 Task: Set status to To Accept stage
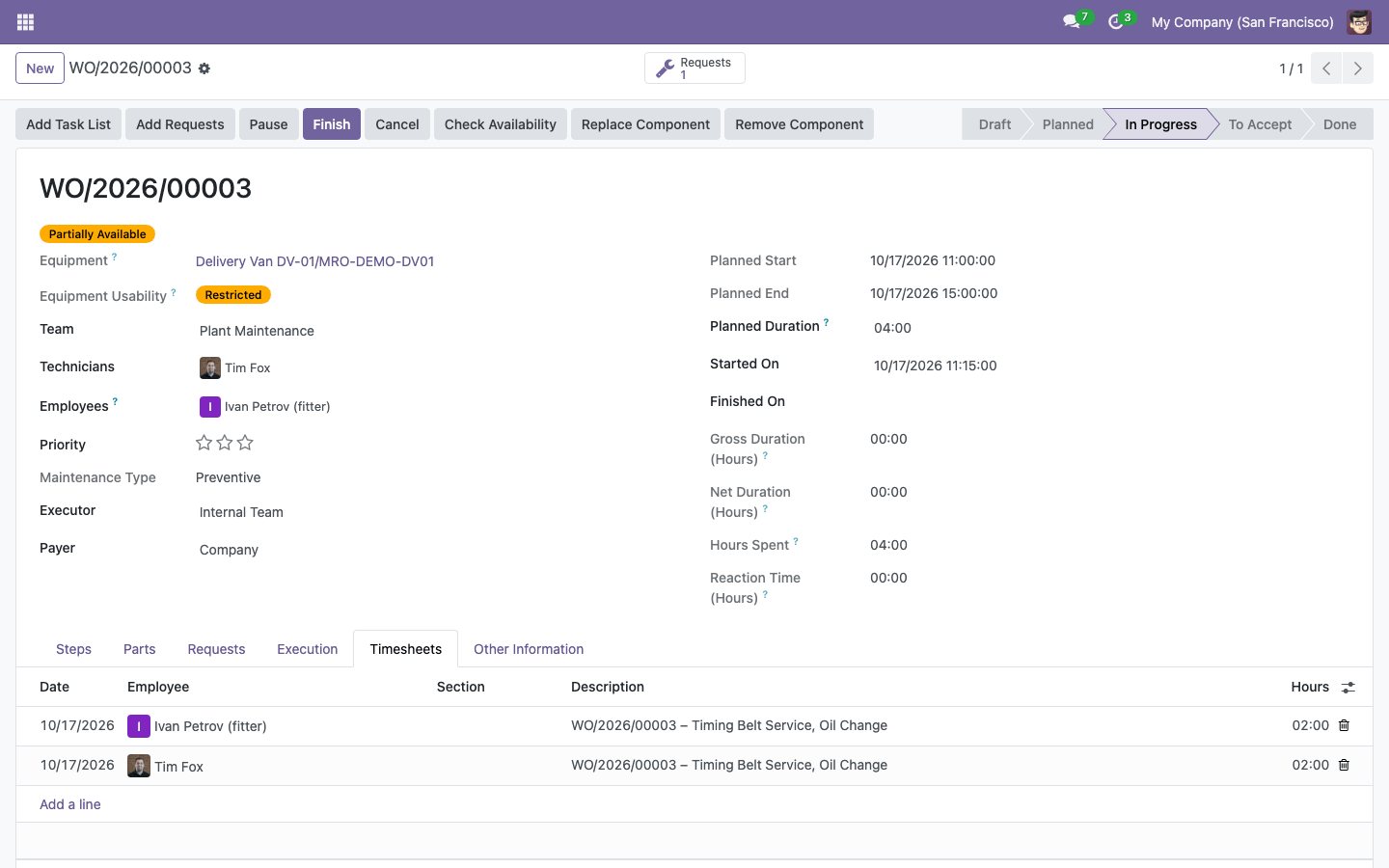[1260, 124]
